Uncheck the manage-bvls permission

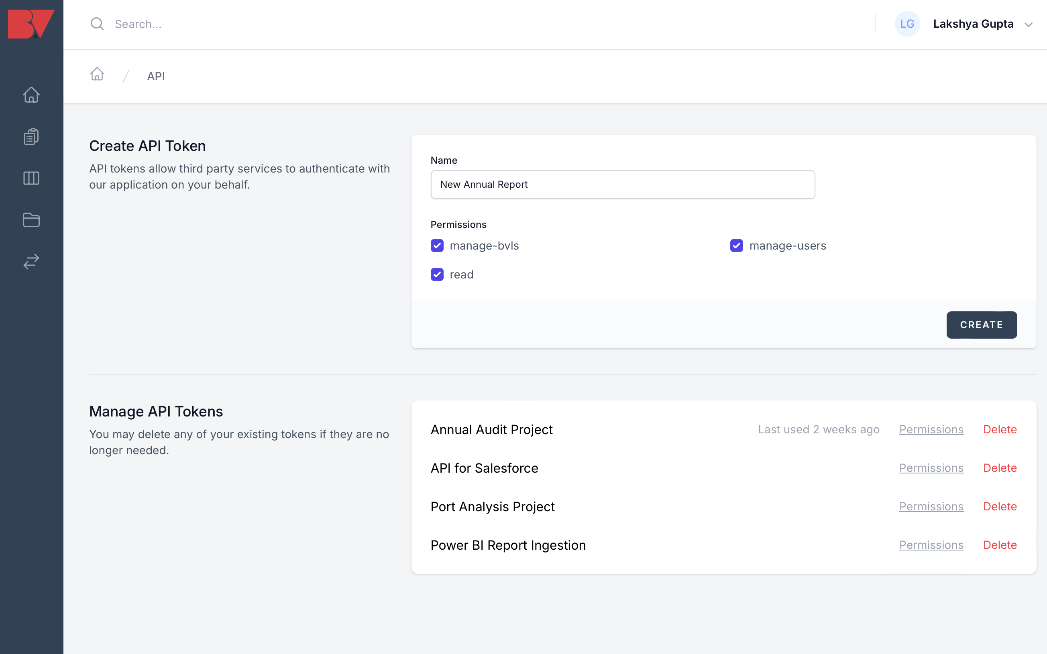(x=437, y=246)
